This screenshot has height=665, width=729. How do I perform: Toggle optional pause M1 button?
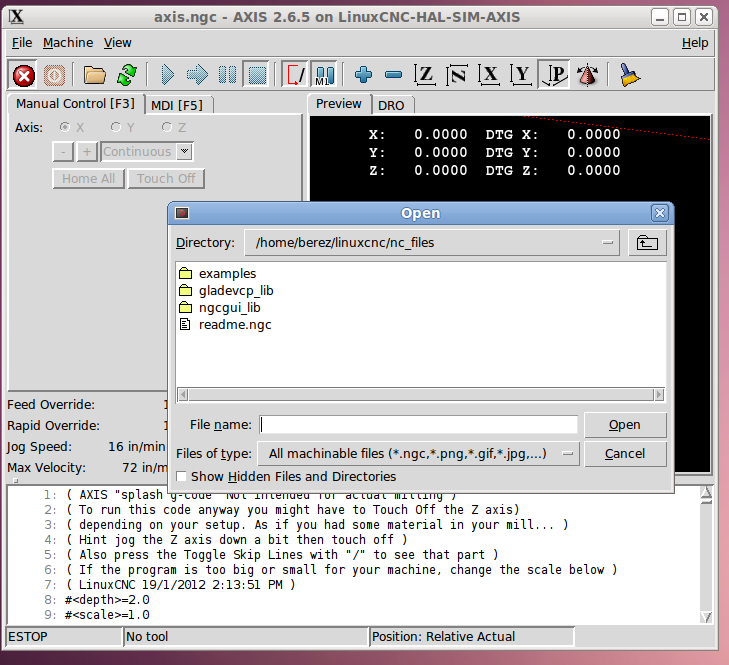click(x=325, y=75)
